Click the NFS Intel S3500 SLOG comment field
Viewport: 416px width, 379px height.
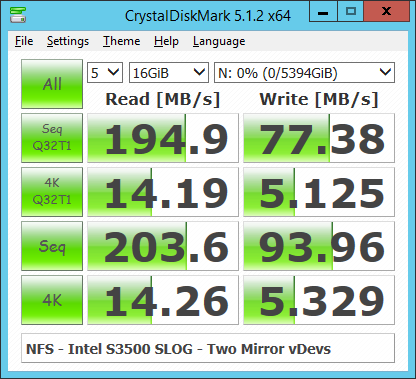(x=208, y=348)
